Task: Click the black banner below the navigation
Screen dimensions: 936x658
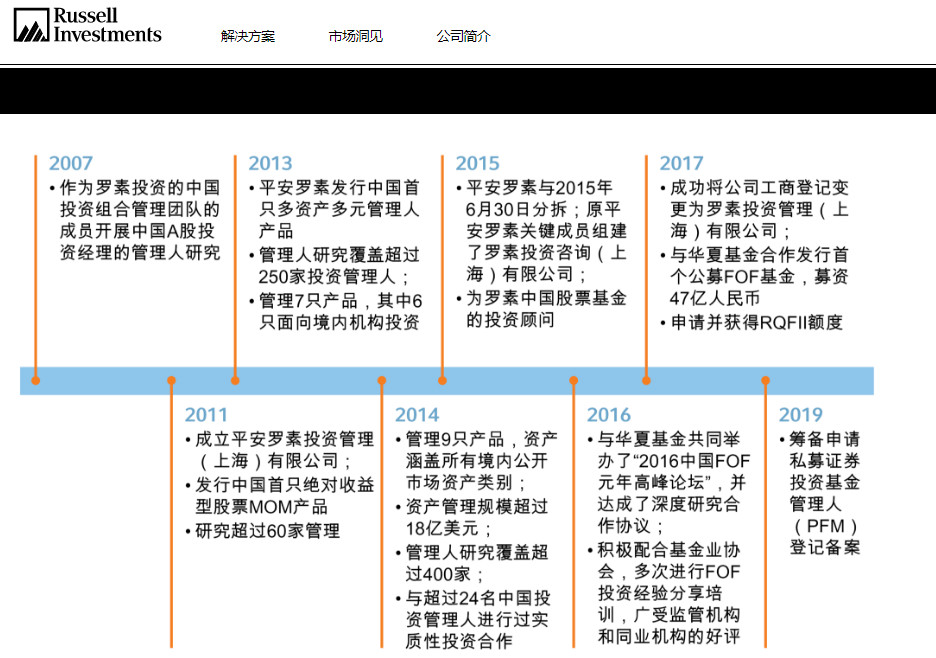Action: click(x=468, y=91)
